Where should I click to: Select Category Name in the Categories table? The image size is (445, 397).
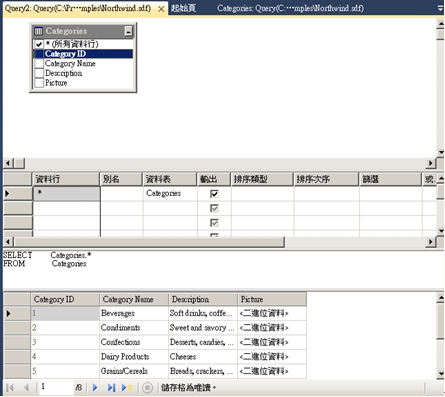(70, 64)
